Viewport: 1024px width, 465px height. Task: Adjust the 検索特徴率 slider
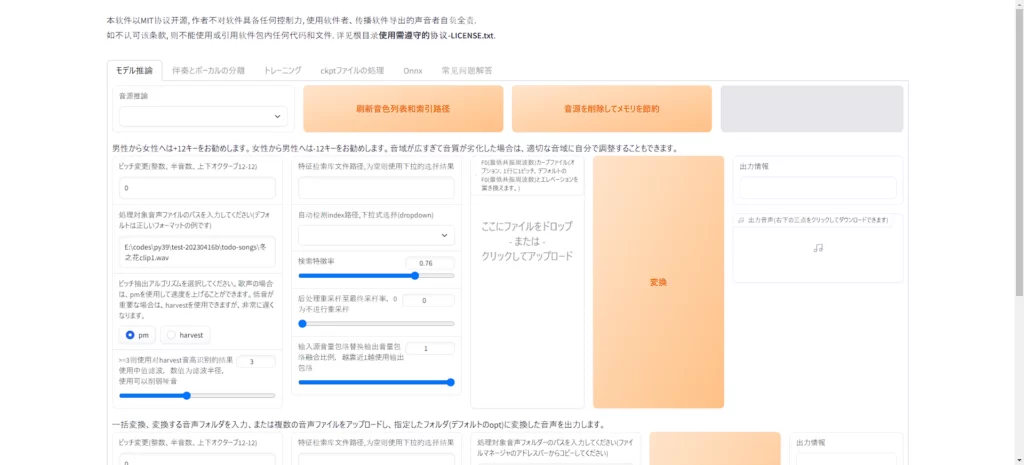pyautogui.click(x=375, y=276)
